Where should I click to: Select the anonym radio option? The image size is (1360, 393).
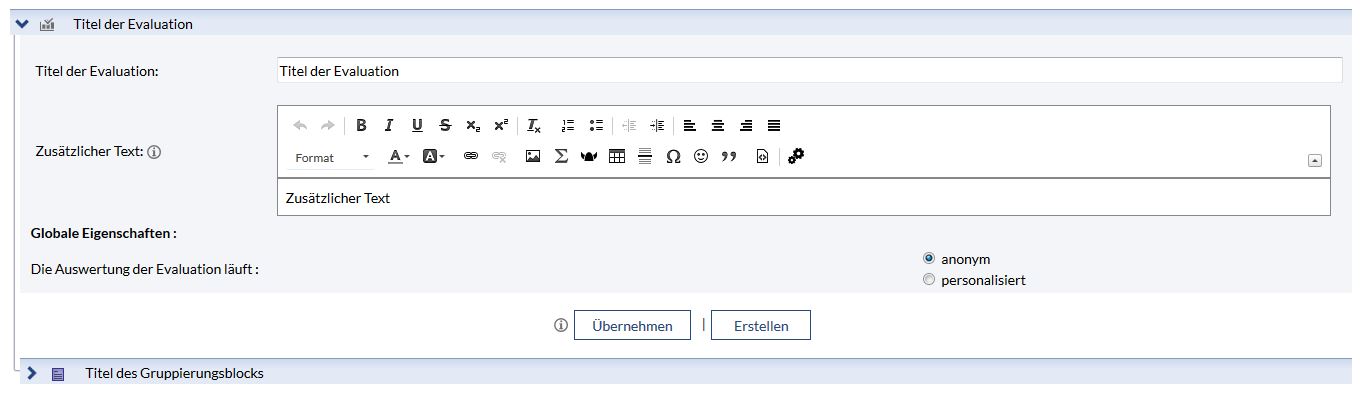point(929,258)
